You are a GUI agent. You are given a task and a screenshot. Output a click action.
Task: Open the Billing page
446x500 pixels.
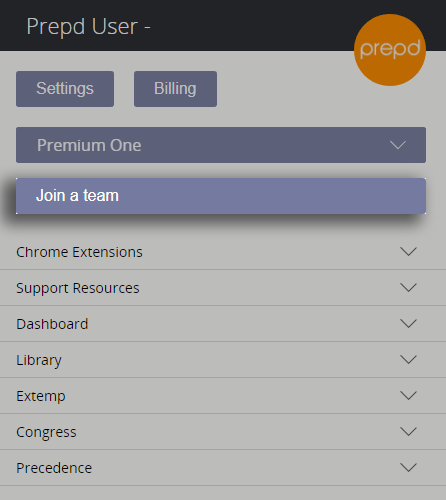[x=175, y=89]
